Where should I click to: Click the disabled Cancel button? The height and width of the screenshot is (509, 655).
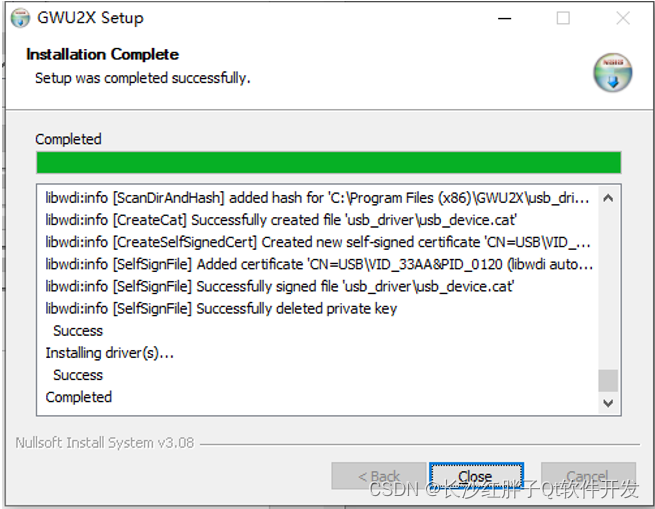(x=588, y=476)
